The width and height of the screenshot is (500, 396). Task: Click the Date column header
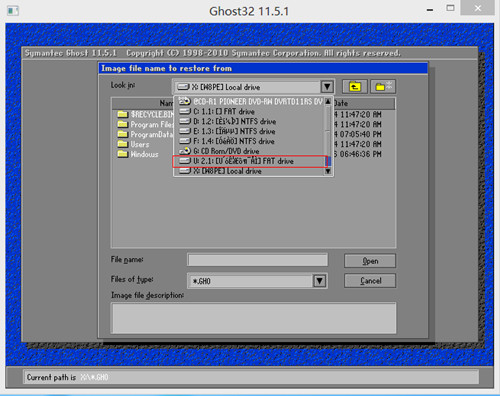(x=364, y=103)
